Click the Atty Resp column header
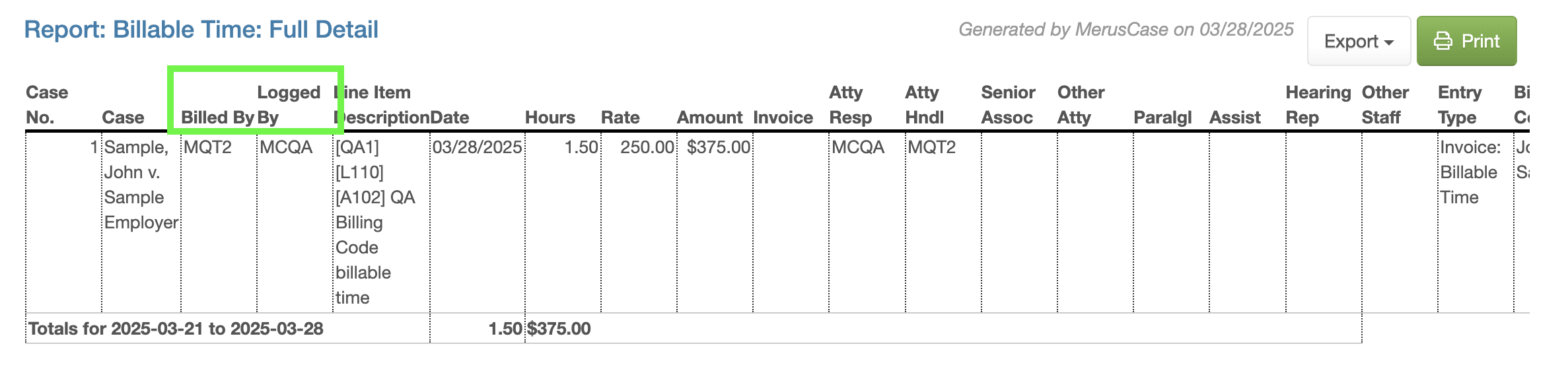 point(851,105)
